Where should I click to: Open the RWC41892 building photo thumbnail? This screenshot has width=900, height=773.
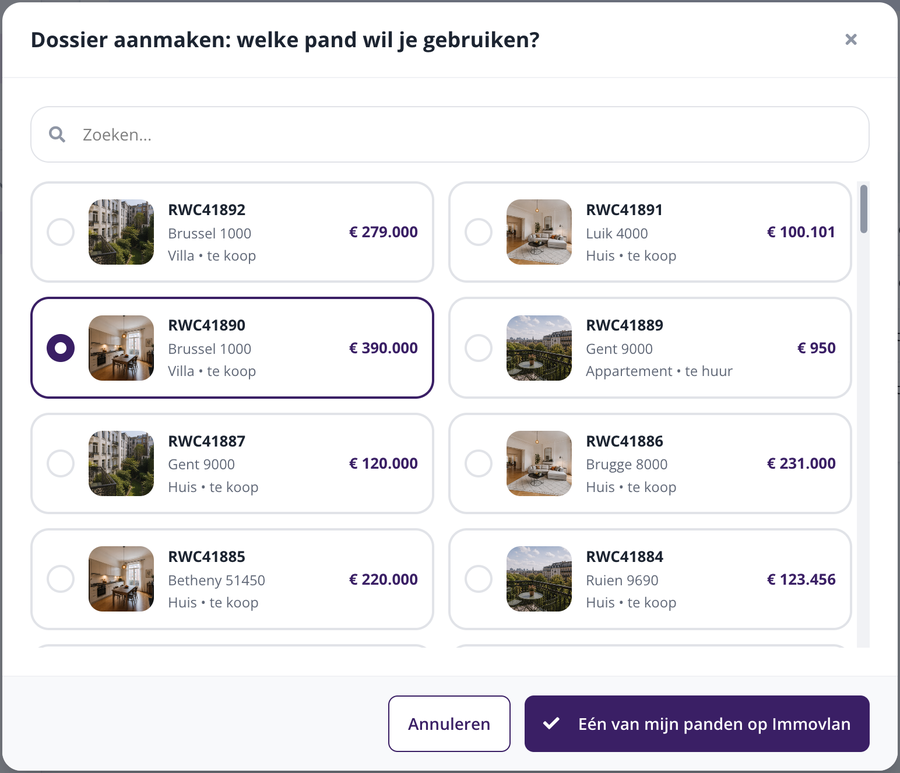121,232
